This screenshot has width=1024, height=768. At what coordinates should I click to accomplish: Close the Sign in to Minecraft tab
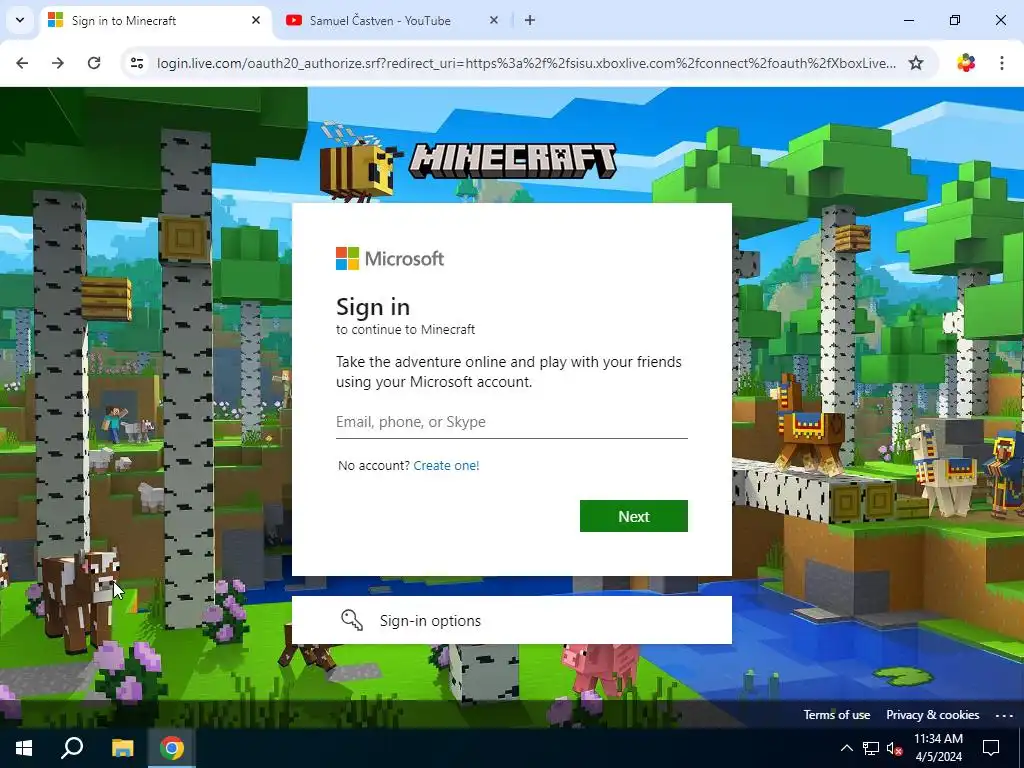[x=256, y=20]
